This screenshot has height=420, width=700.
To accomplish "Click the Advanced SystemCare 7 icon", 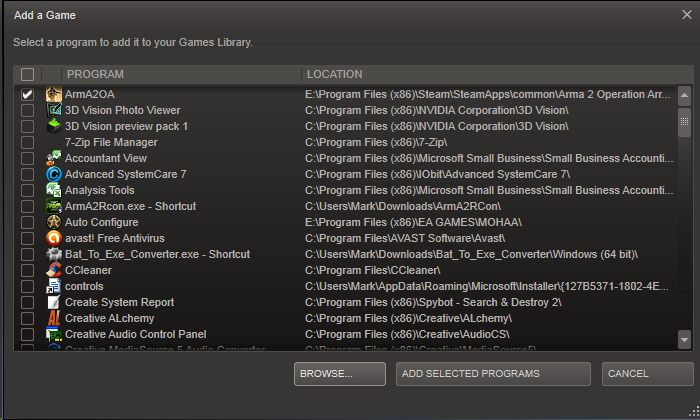I will pos(54,174).
